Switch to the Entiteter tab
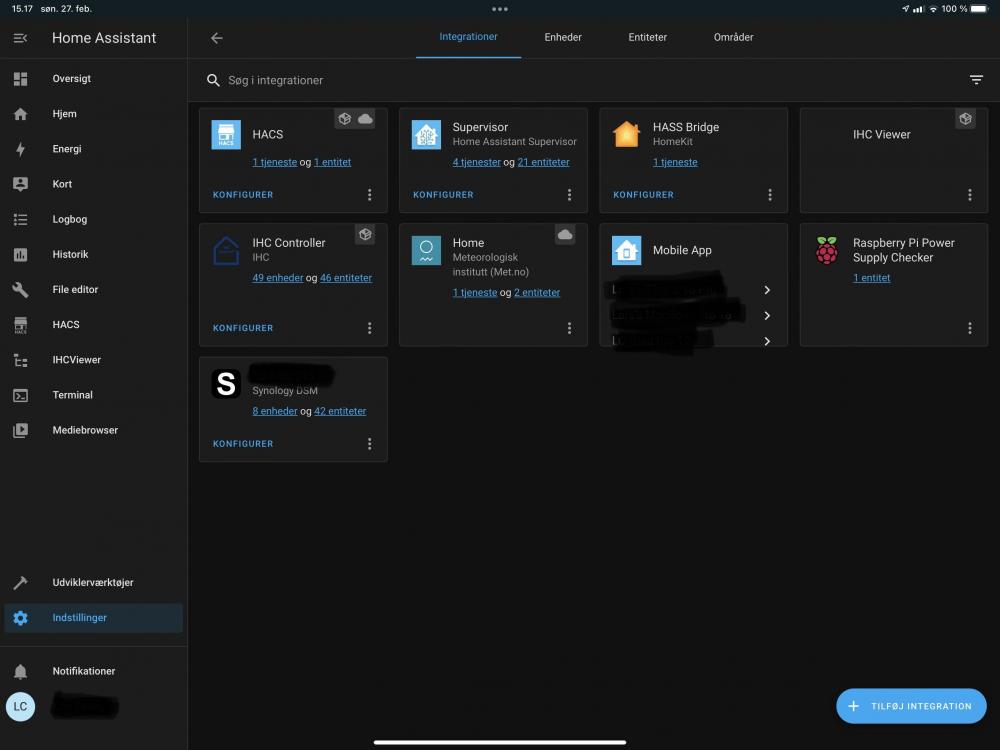The image size is (1000, 750). 647,37
